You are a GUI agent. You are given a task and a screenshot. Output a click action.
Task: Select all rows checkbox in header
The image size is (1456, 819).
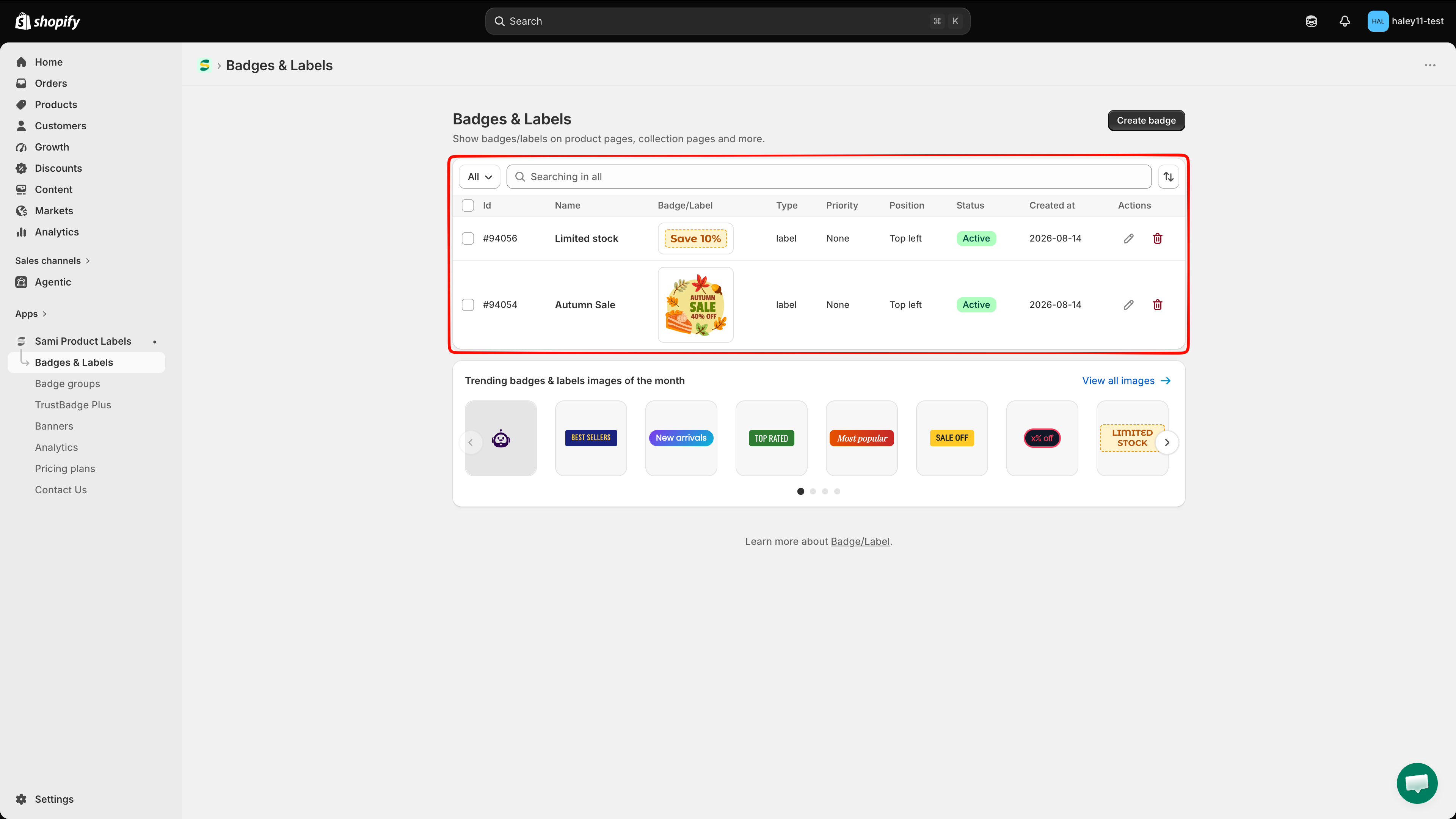[x=468, y=206]
